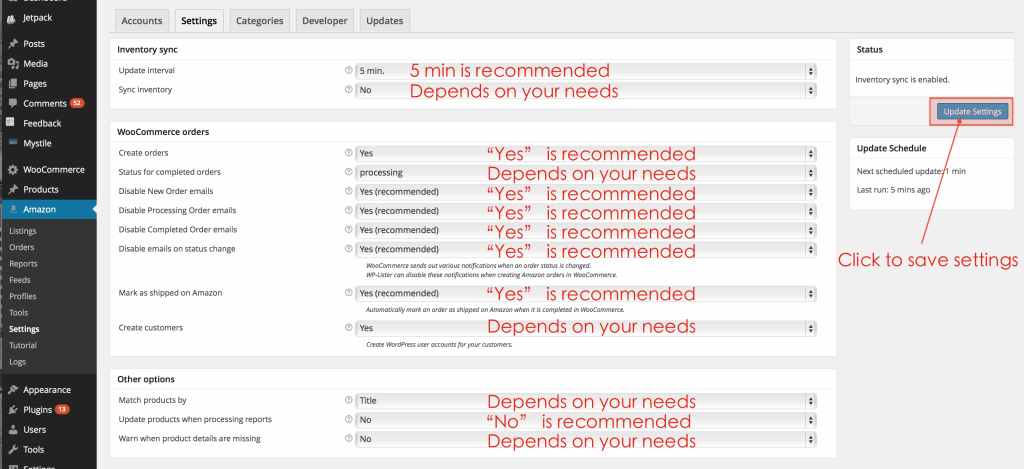Viewport: 1024px width, 469px height.
Task: Open the Developer tab
Action: (325, 21)
